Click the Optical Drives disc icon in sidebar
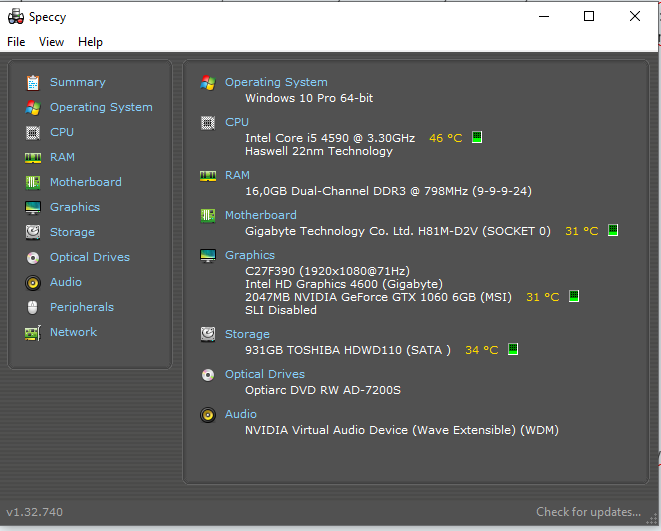This screenshot has height=531, width=661. pos(33,257)
